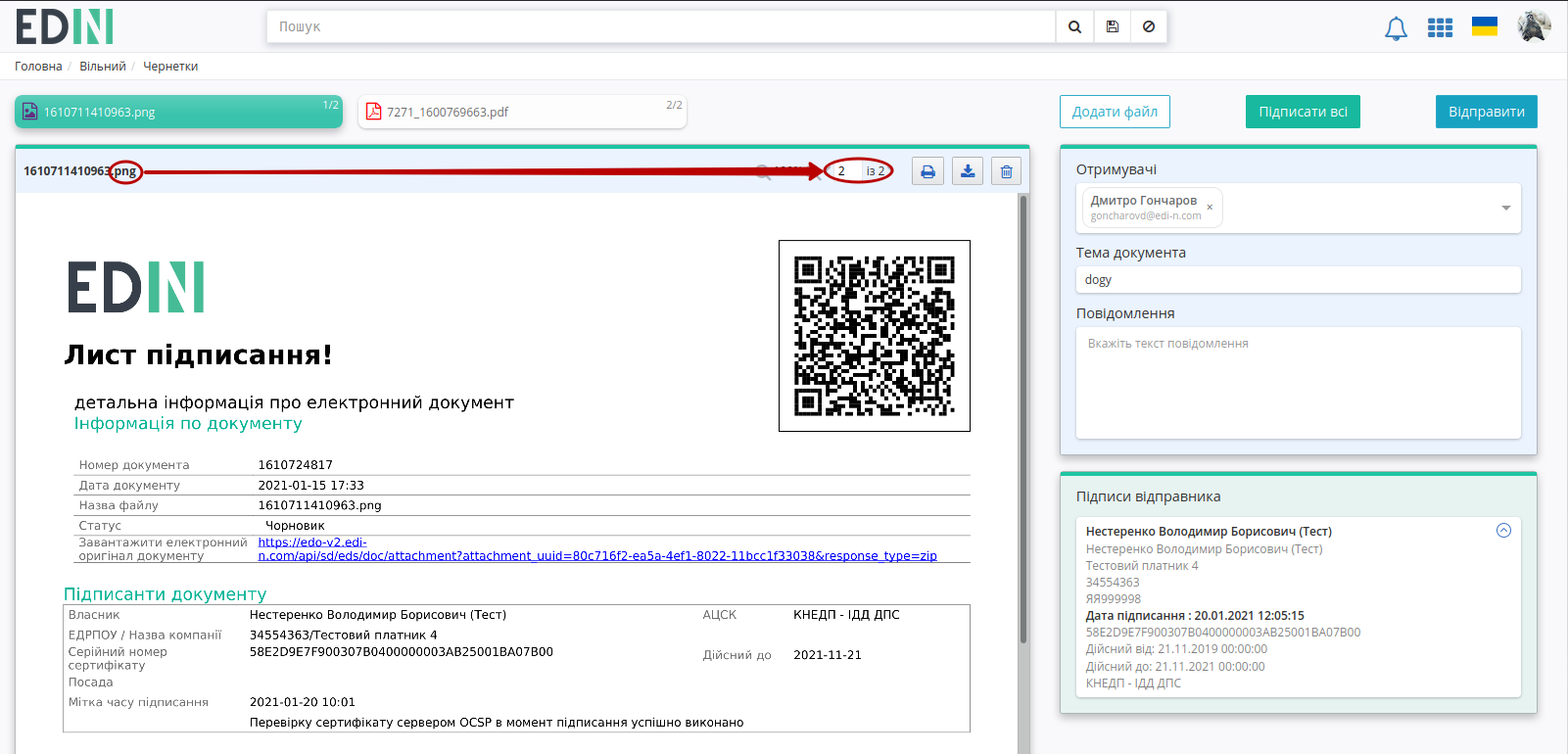Click Інформація по документу heading
Viewport: 1568px width, 754px height.
point(188,424)
